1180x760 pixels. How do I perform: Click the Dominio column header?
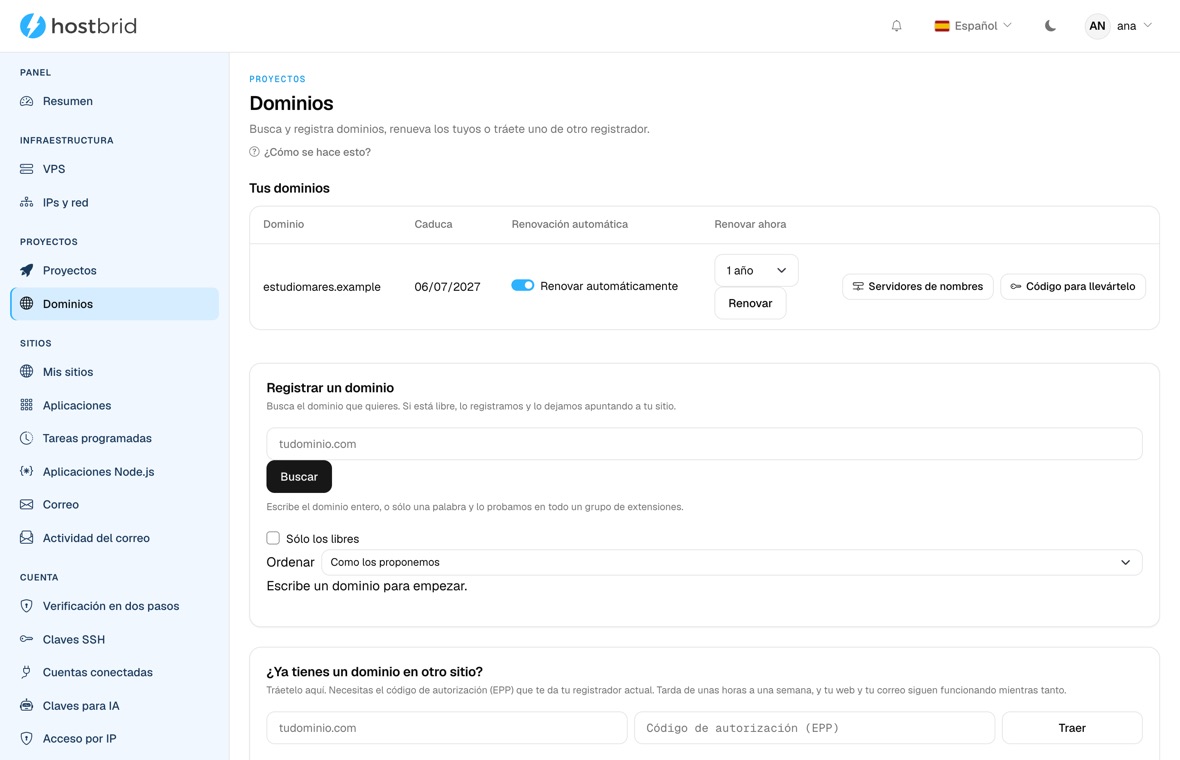point(284,224)
